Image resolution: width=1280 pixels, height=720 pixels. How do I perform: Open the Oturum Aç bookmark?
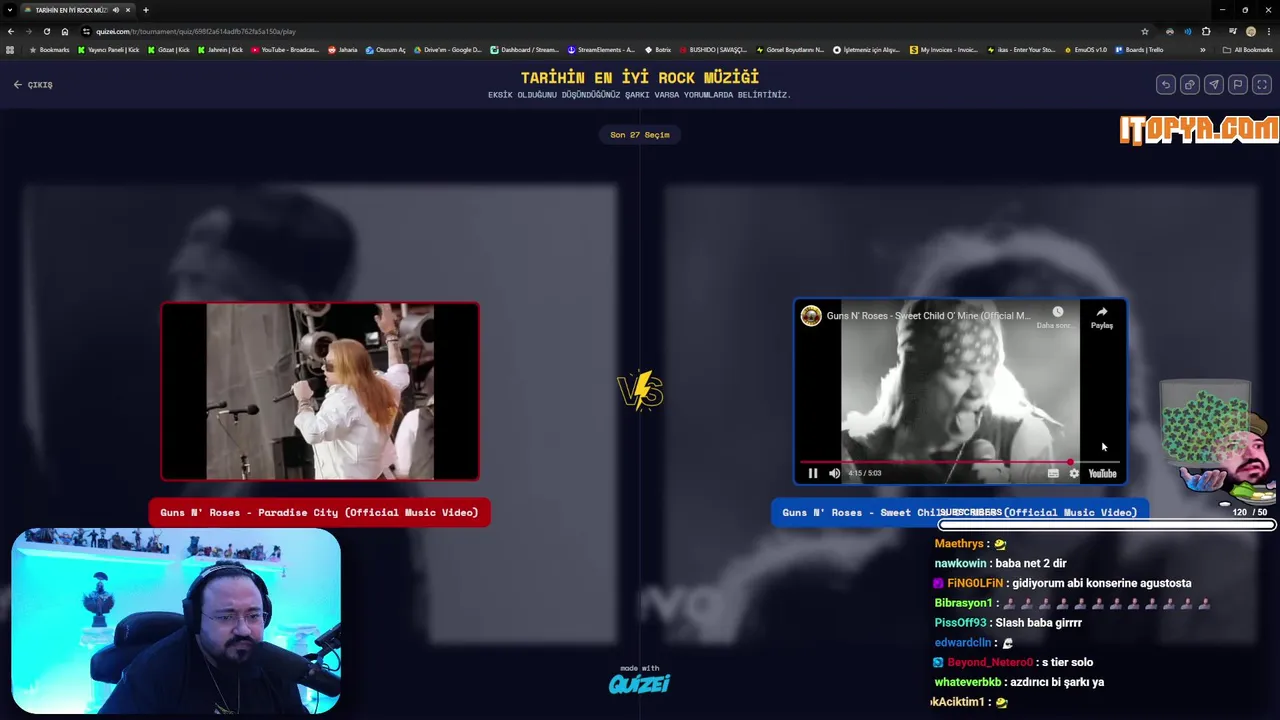pyautogui.click(x=386, y=50)
